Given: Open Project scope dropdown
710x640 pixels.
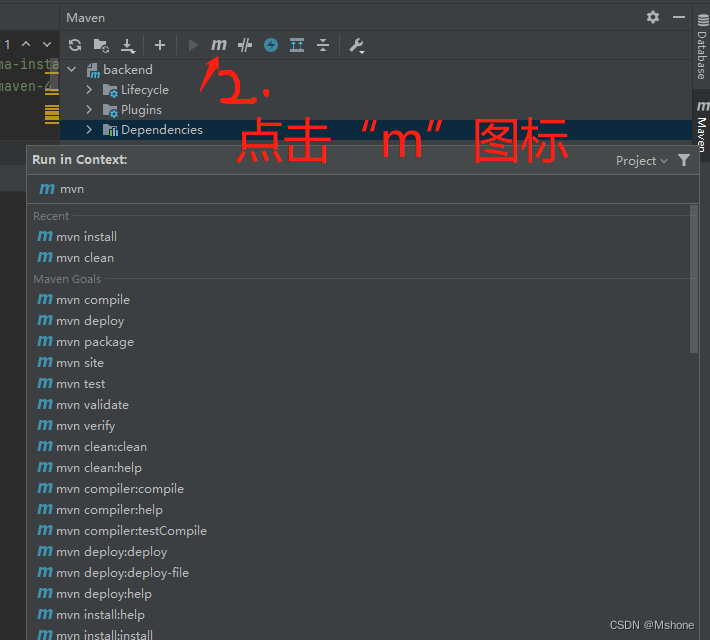Looking at the screenshot, I should (x=642, y=161).
